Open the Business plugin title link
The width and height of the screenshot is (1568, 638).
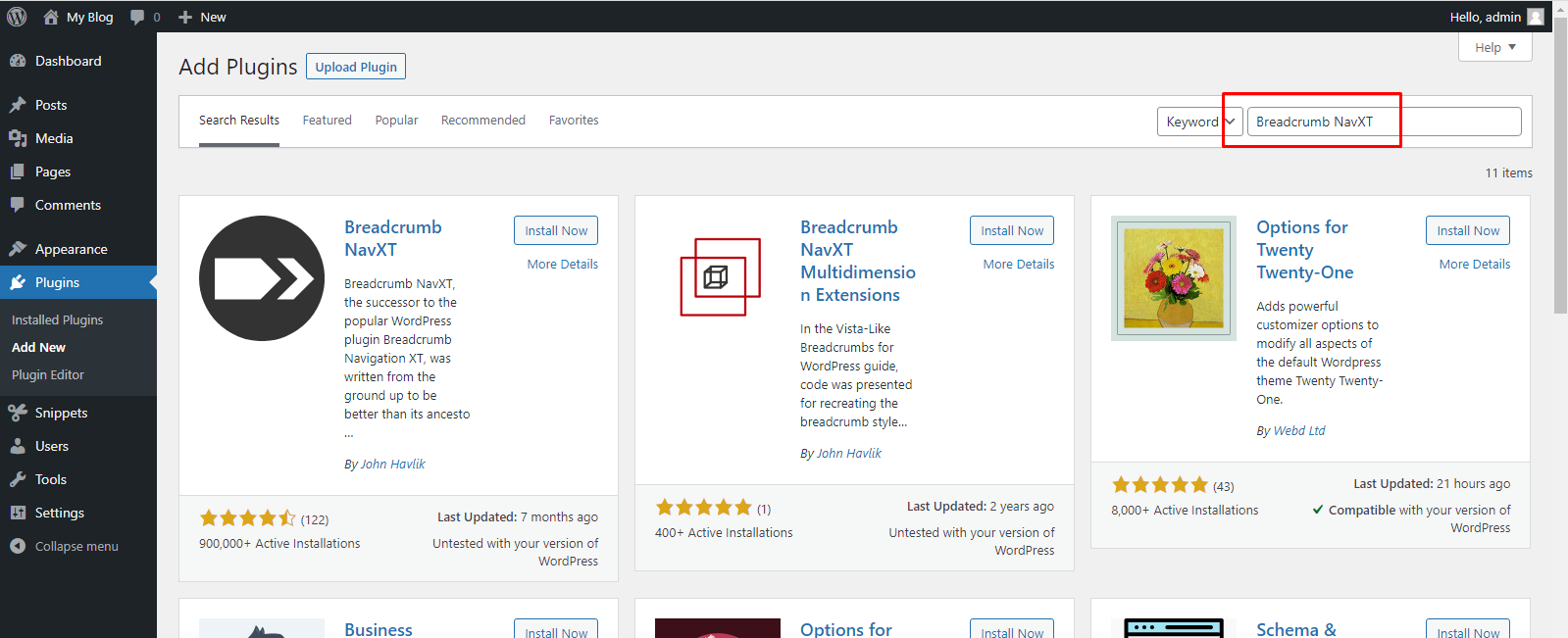pyautogui.click(x=379, y=629)
